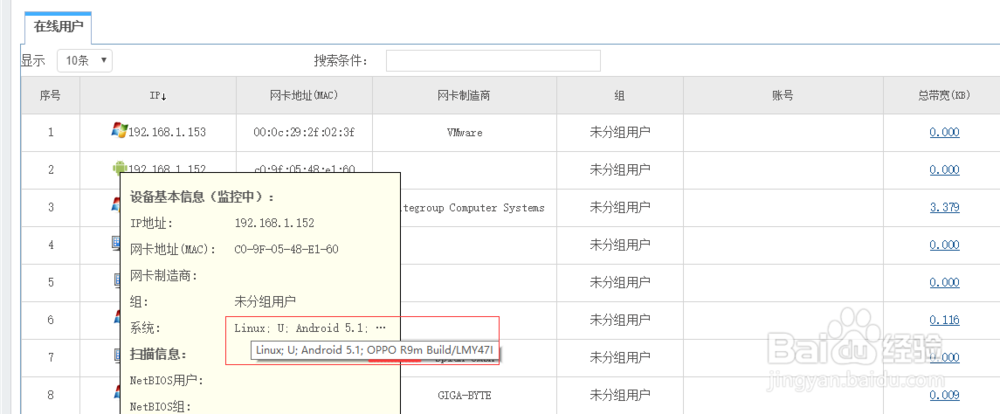This screenshot has width=1000, height=414.
Task: Click truncated system text Linux; U; Android 5.1; …
Action: 310,328
